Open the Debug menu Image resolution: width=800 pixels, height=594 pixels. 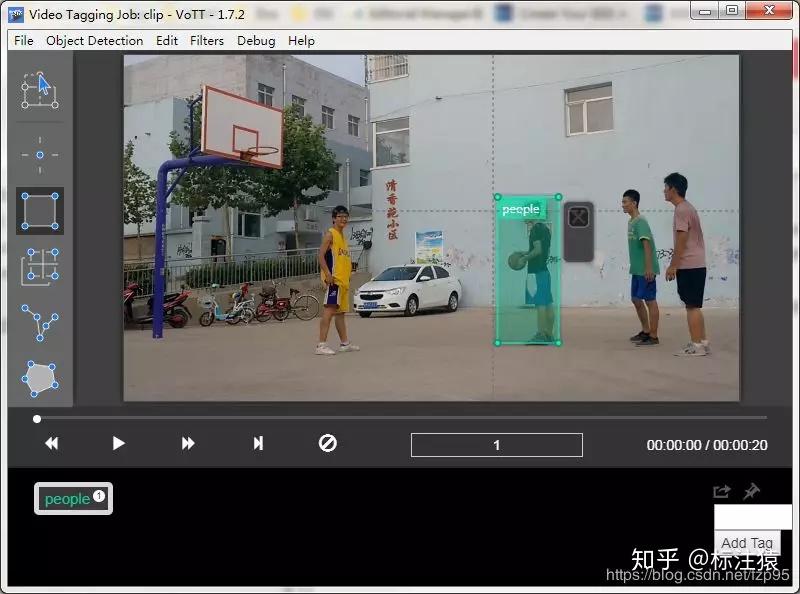point(255,41)
